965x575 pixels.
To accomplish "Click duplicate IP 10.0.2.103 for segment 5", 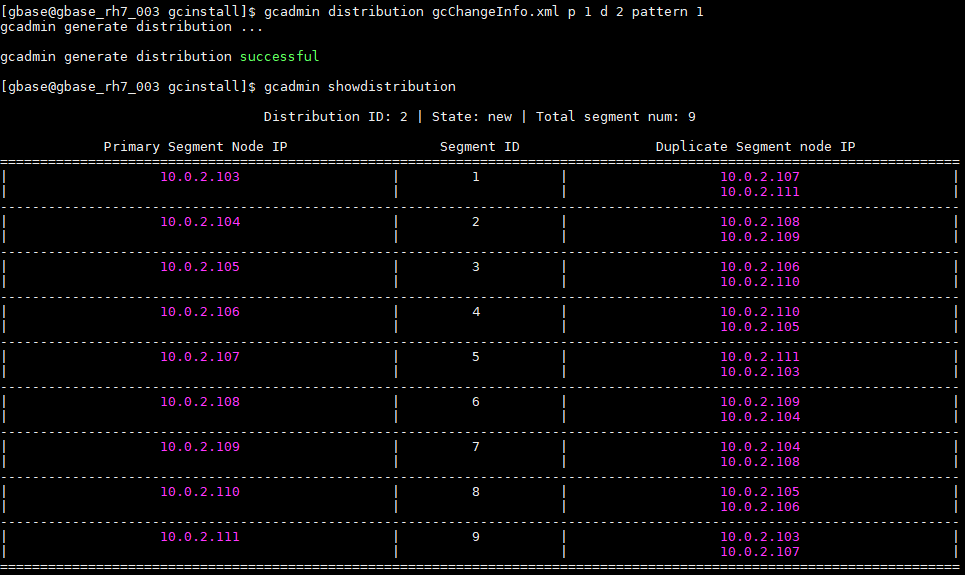I will click(760, 372).
